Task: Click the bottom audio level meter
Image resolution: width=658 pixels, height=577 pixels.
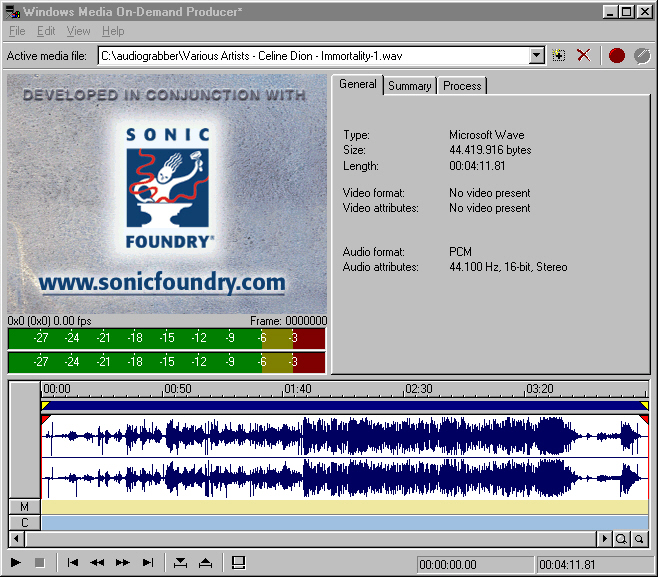Action: tap(167, 362)
